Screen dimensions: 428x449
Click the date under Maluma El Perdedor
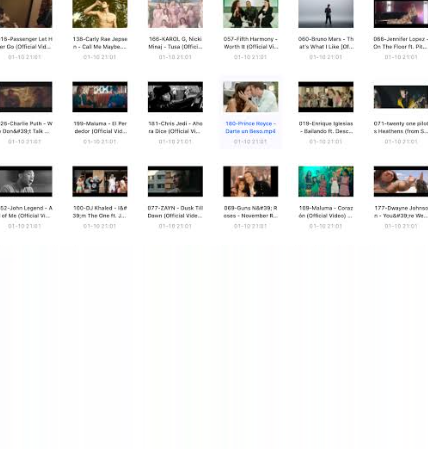(100, 142)
